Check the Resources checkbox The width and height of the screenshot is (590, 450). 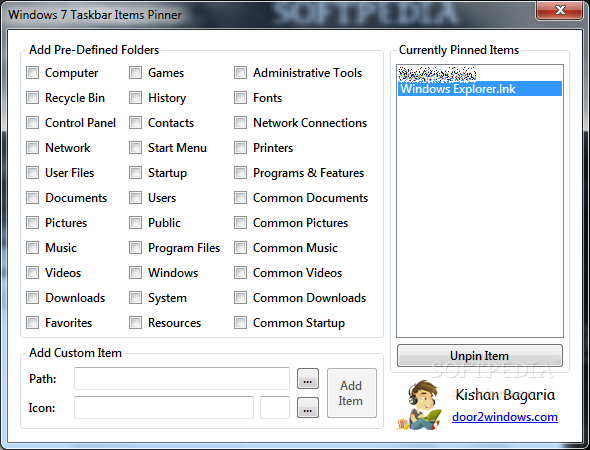click(135, 323)
